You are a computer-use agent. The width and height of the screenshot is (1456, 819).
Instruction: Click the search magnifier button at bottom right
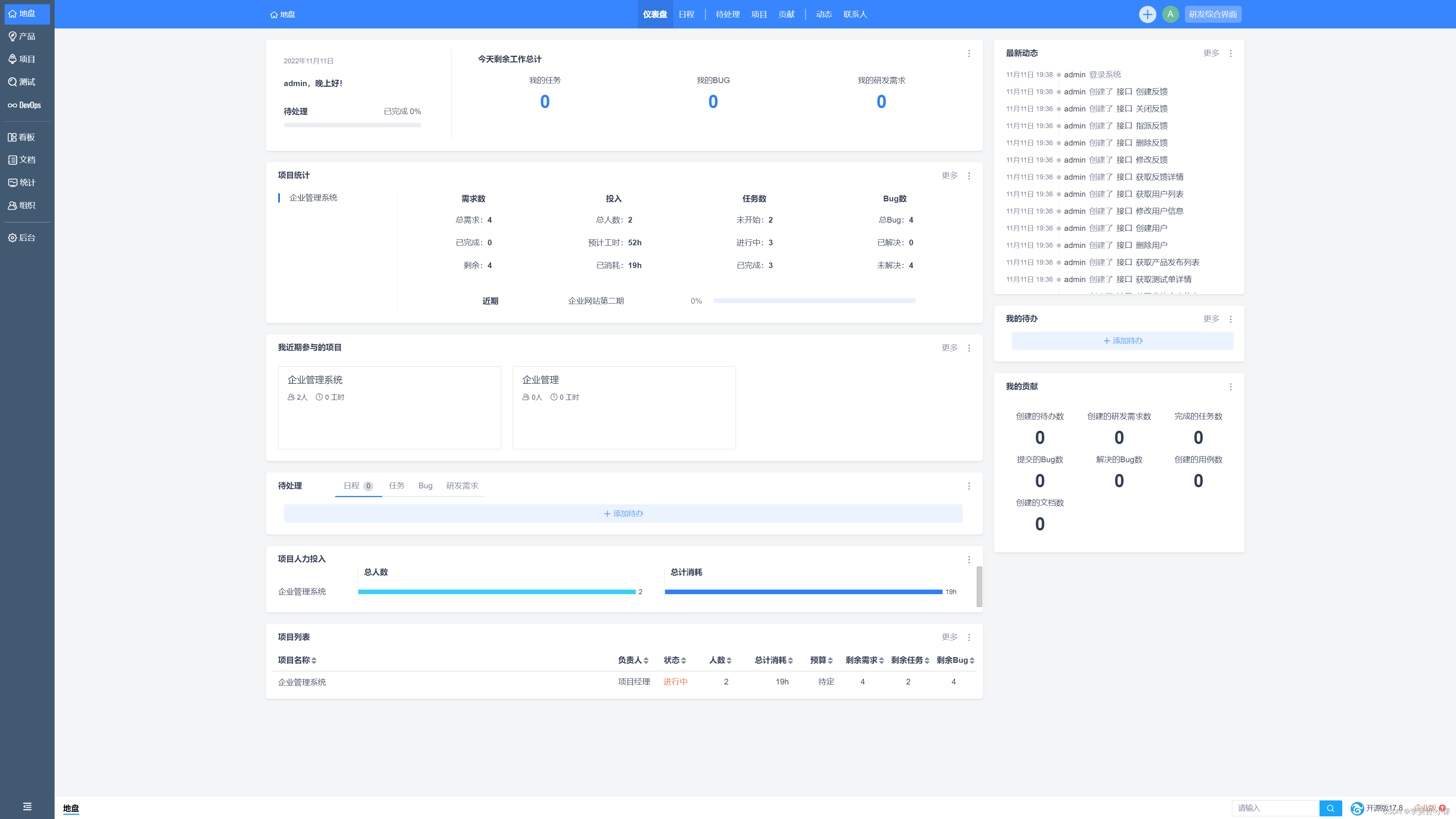point(1330,808)
